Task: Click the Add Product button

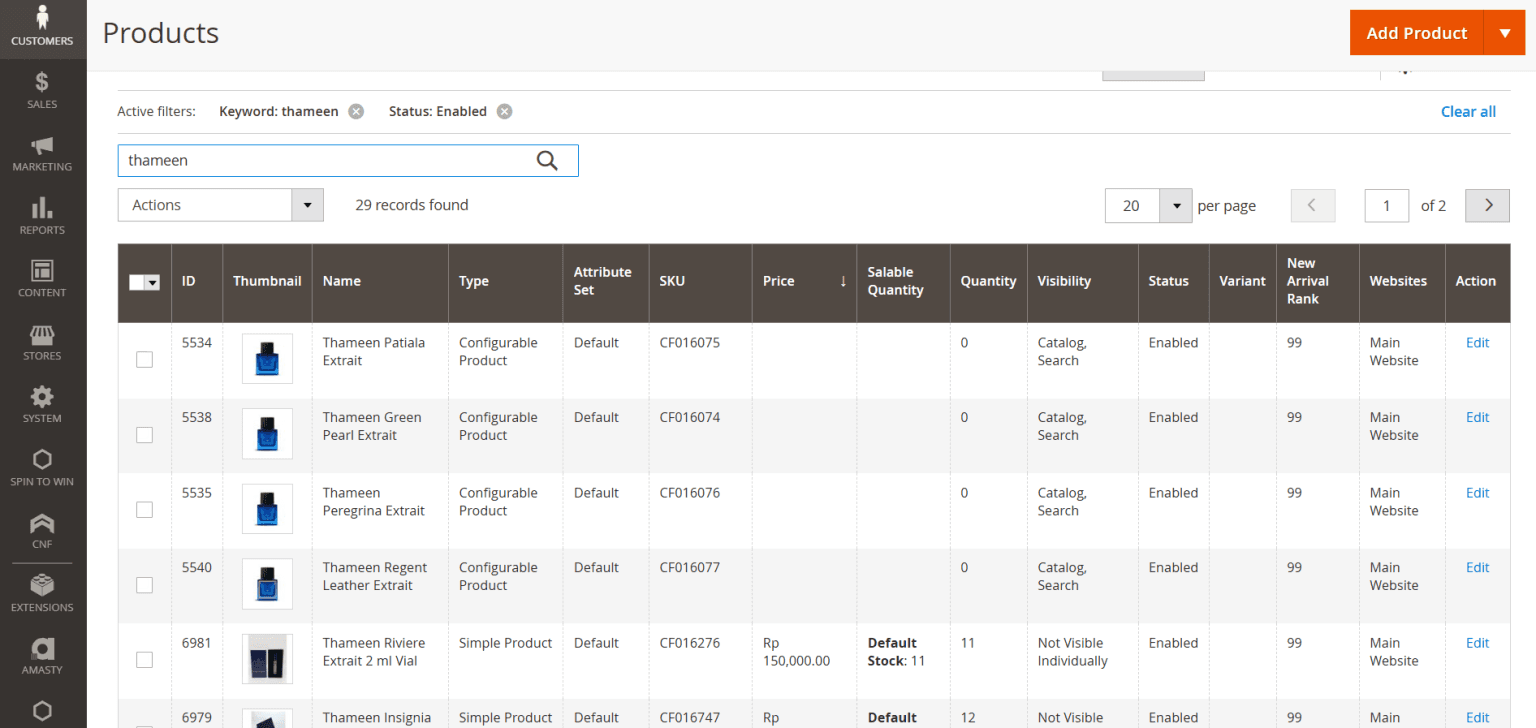Action: (x=1417, y=33)
